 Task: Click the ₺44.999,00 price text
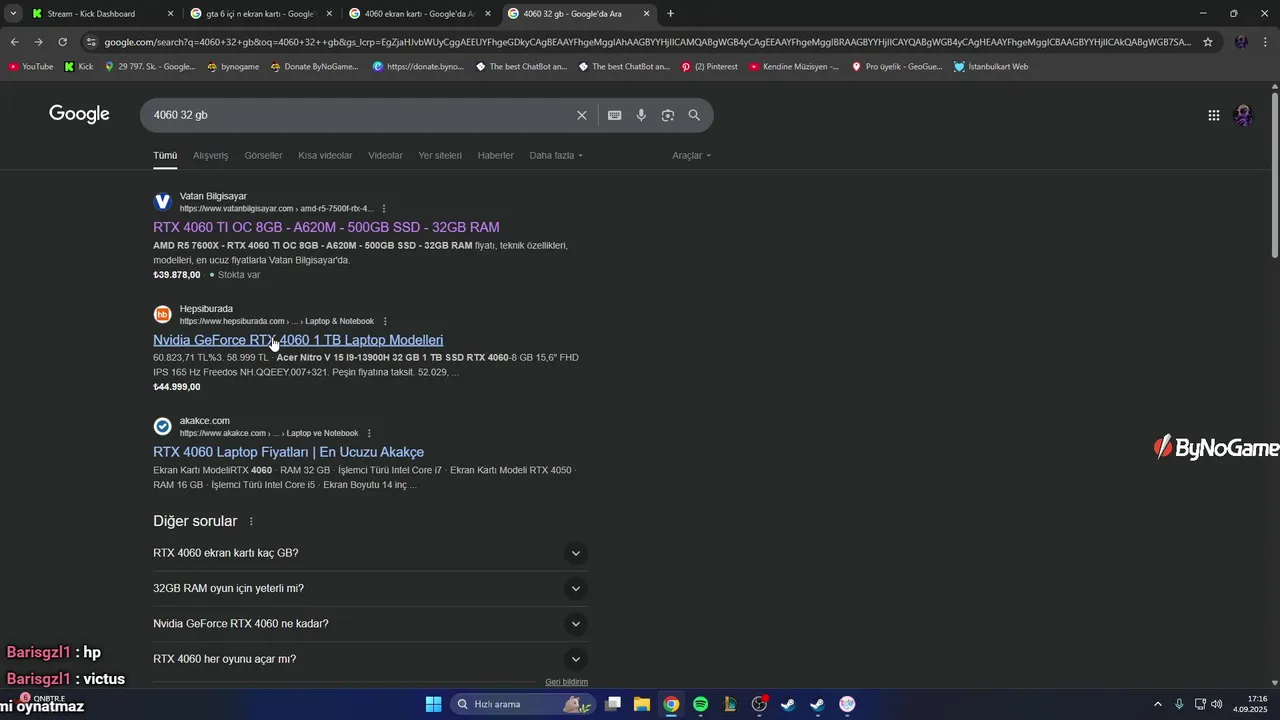click(177, 387)
